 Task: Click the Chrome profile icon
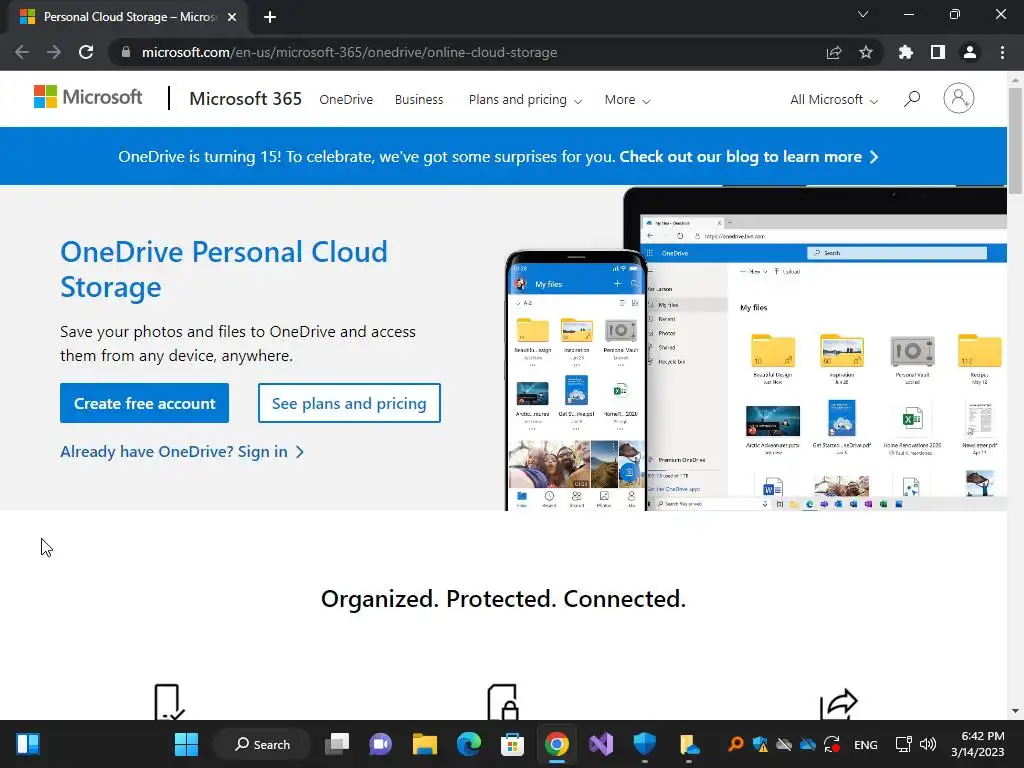970,52
